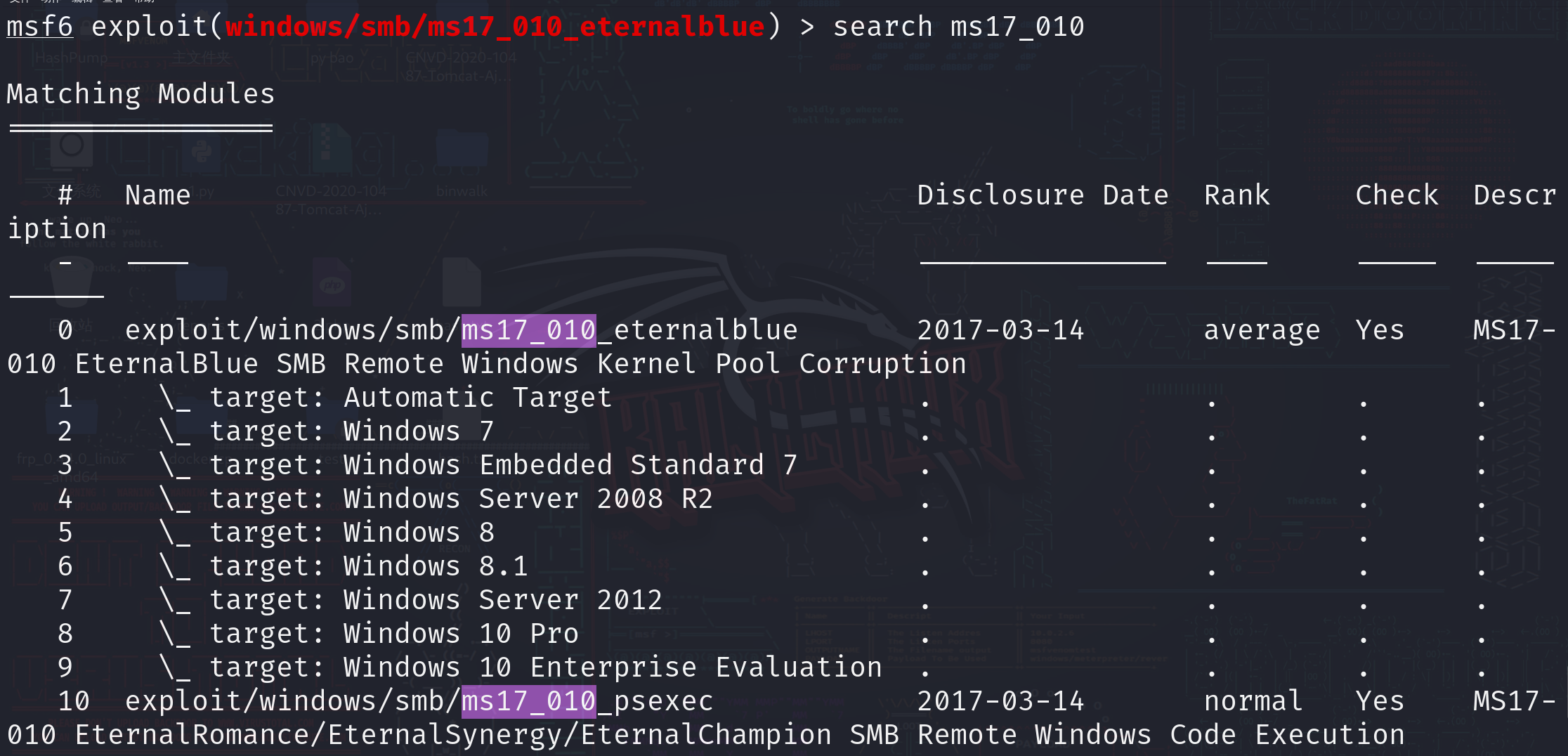Click the 'target: Windows 8.1' entry
Screen dimensions: 1568x756
pyautogui.click(x=368, y=566)
